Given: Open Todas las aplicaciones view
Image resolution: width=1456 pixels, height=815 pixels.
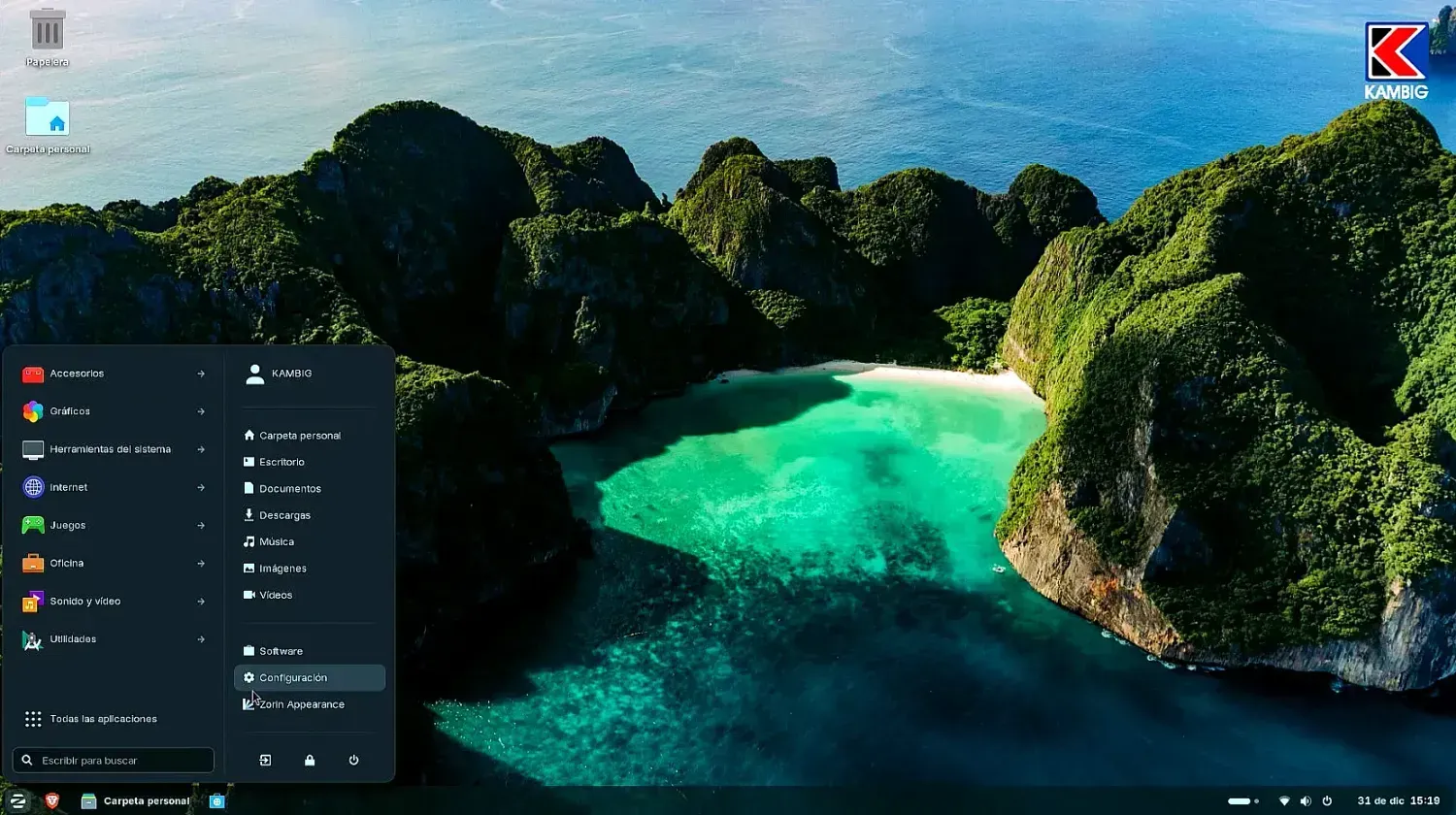Looking at the screenshot, I should point(103,718).
